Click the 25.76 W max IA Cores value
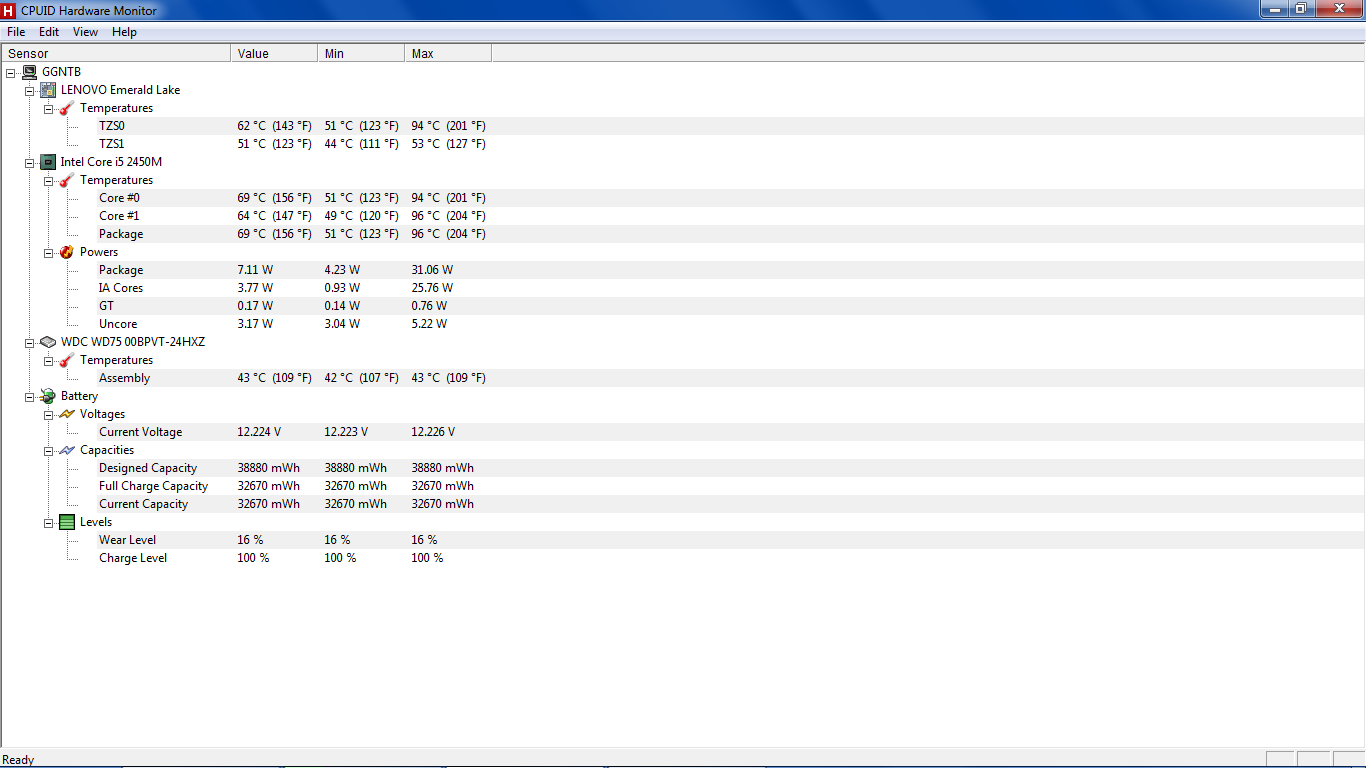The image size is (1366, 768). click(432, 288)
